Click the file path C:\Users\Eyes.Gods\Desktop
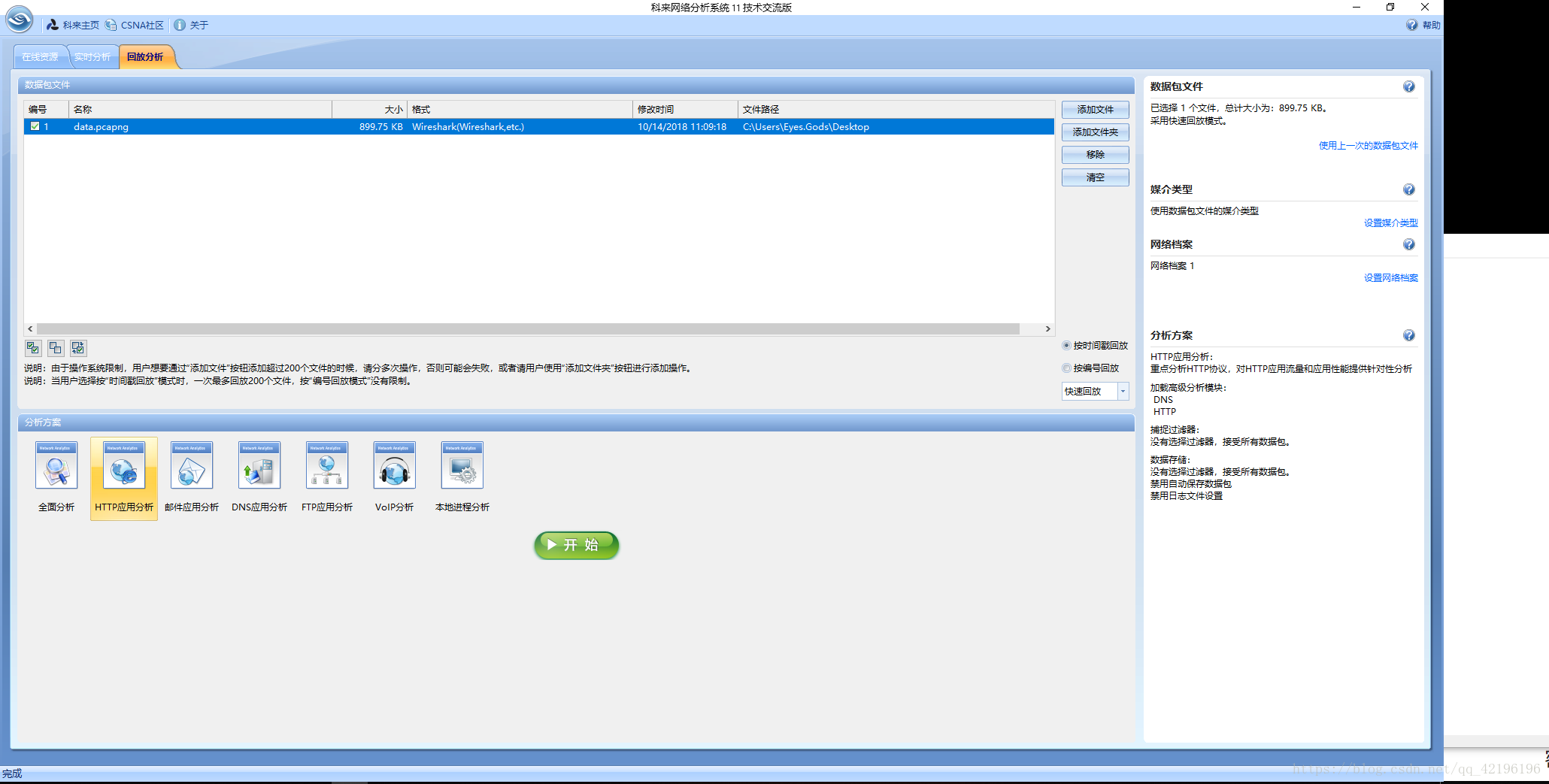Viewport: 1549px width, 784px height. click(x=806, y=127)
